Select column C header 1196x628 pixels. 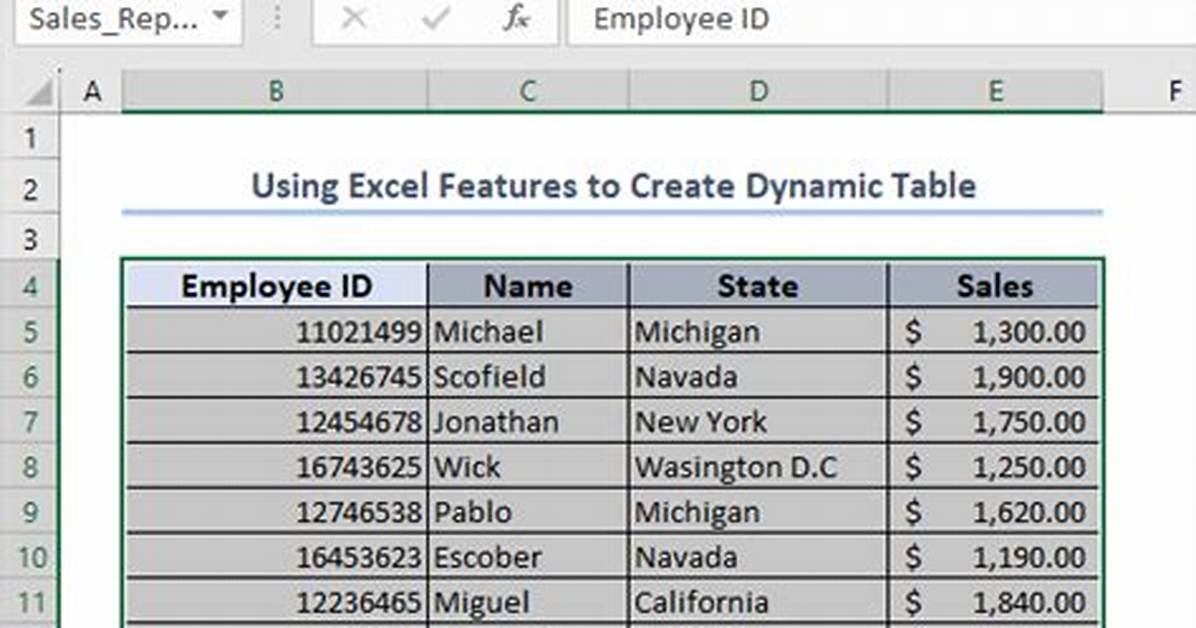528,92
